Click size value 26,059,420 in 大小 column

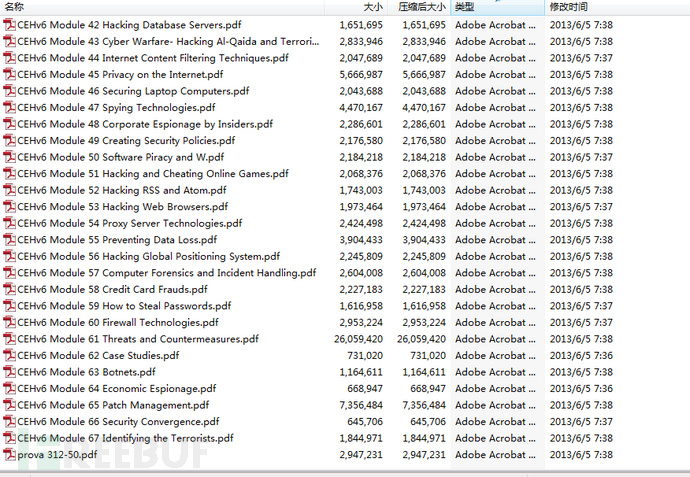click(x=358, y=339)
